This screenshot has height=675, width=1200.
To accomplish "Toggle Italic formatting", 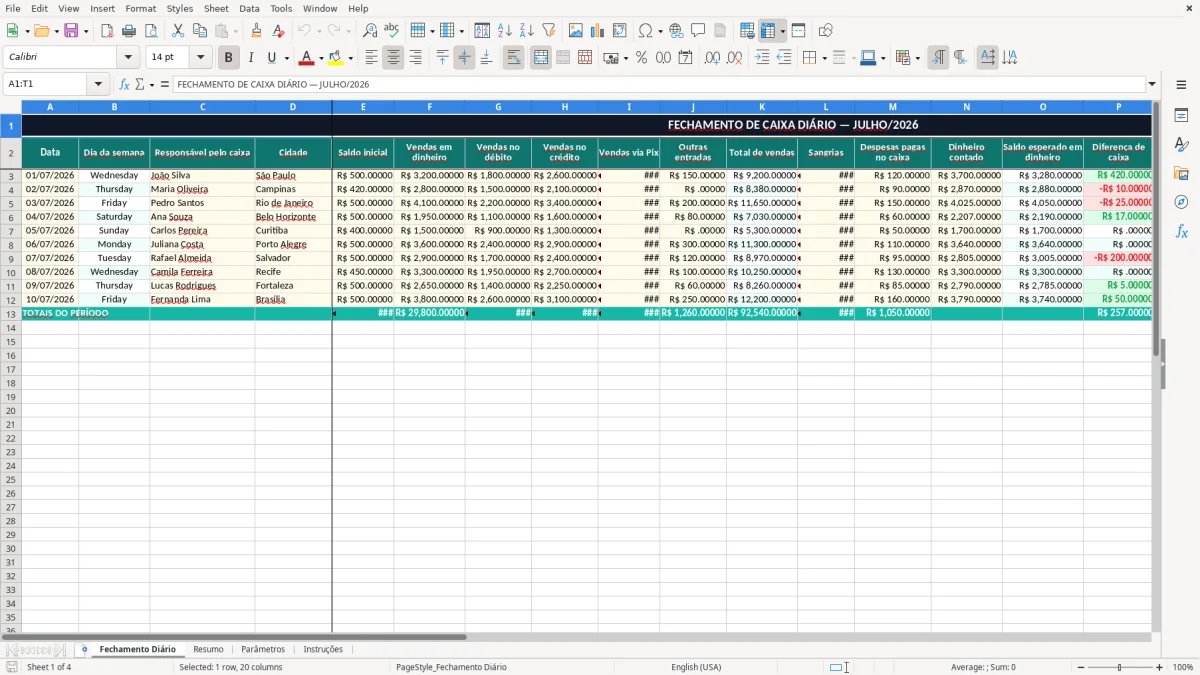I will tap(251, 58).
